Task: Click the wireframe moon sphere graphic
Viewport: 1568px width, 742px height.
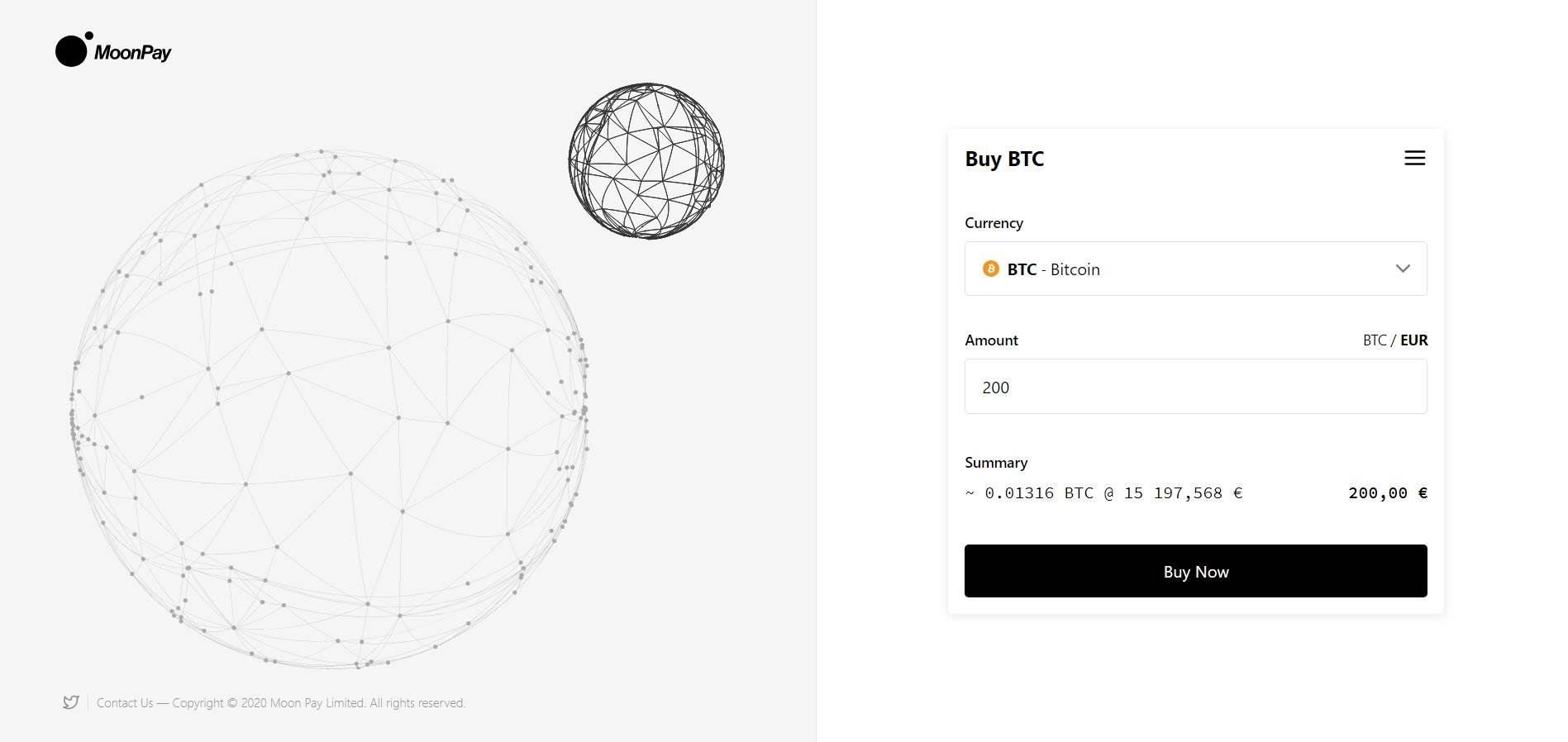Action: pos(646,159)
